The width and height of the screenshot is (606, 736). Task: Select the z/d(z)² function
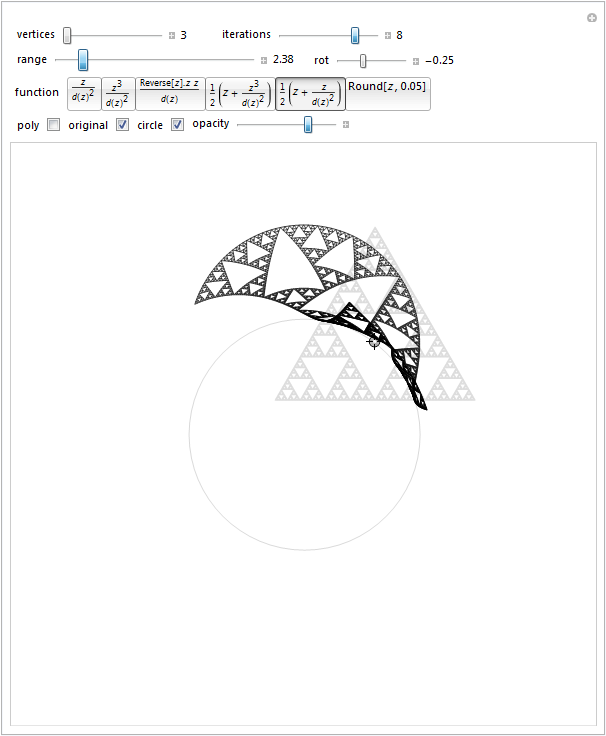[84, 93]
